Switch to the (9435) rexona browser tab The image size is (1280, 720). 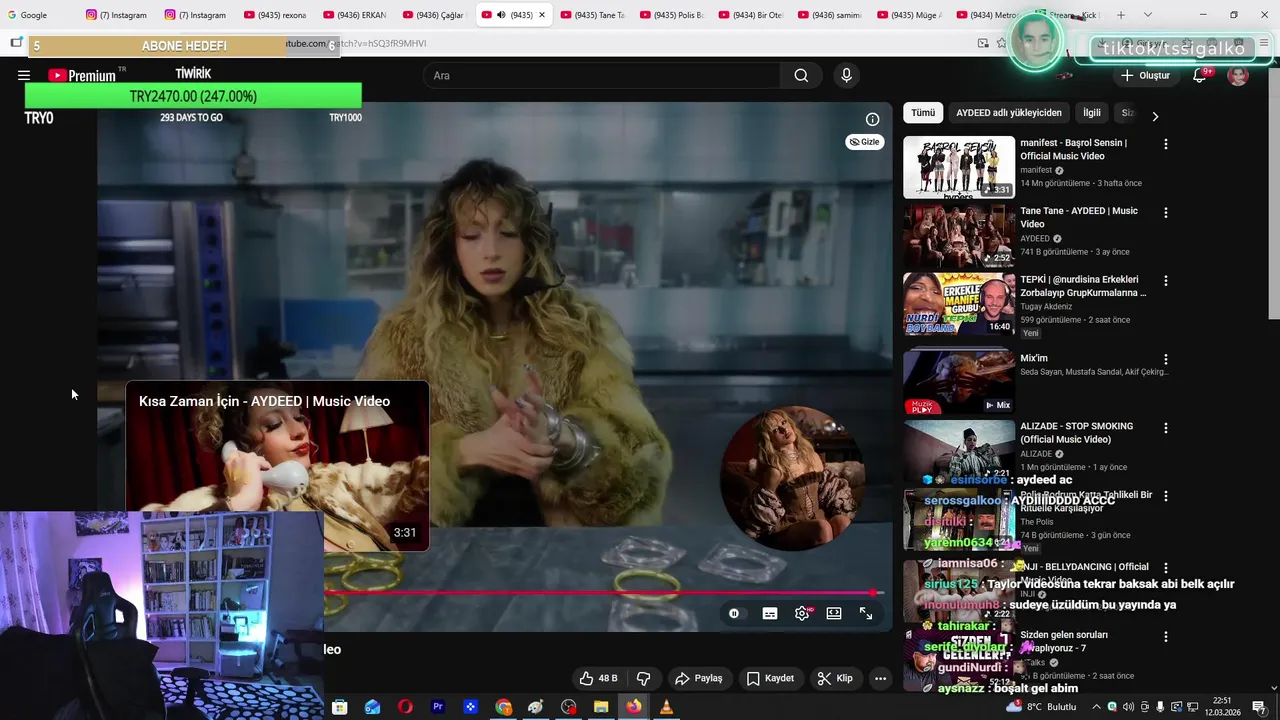click(x=277, y=15)
